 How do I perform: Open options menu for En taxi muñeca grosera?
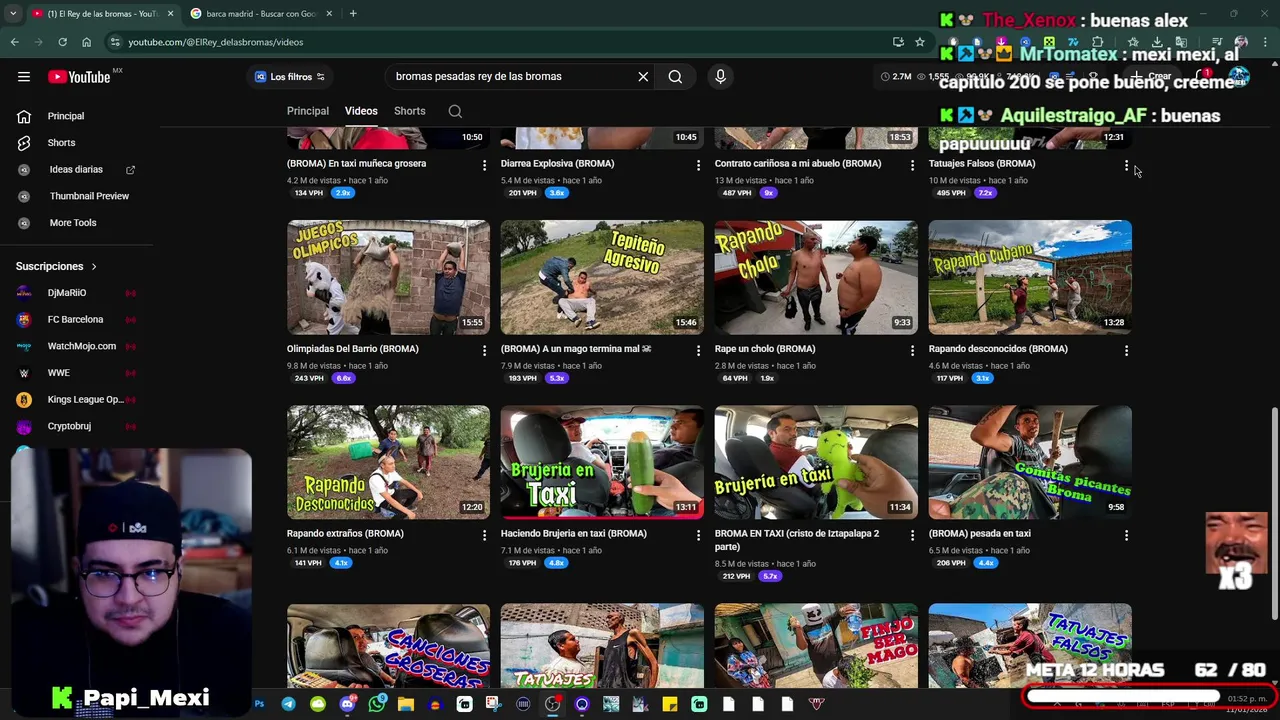pos(484,166)
